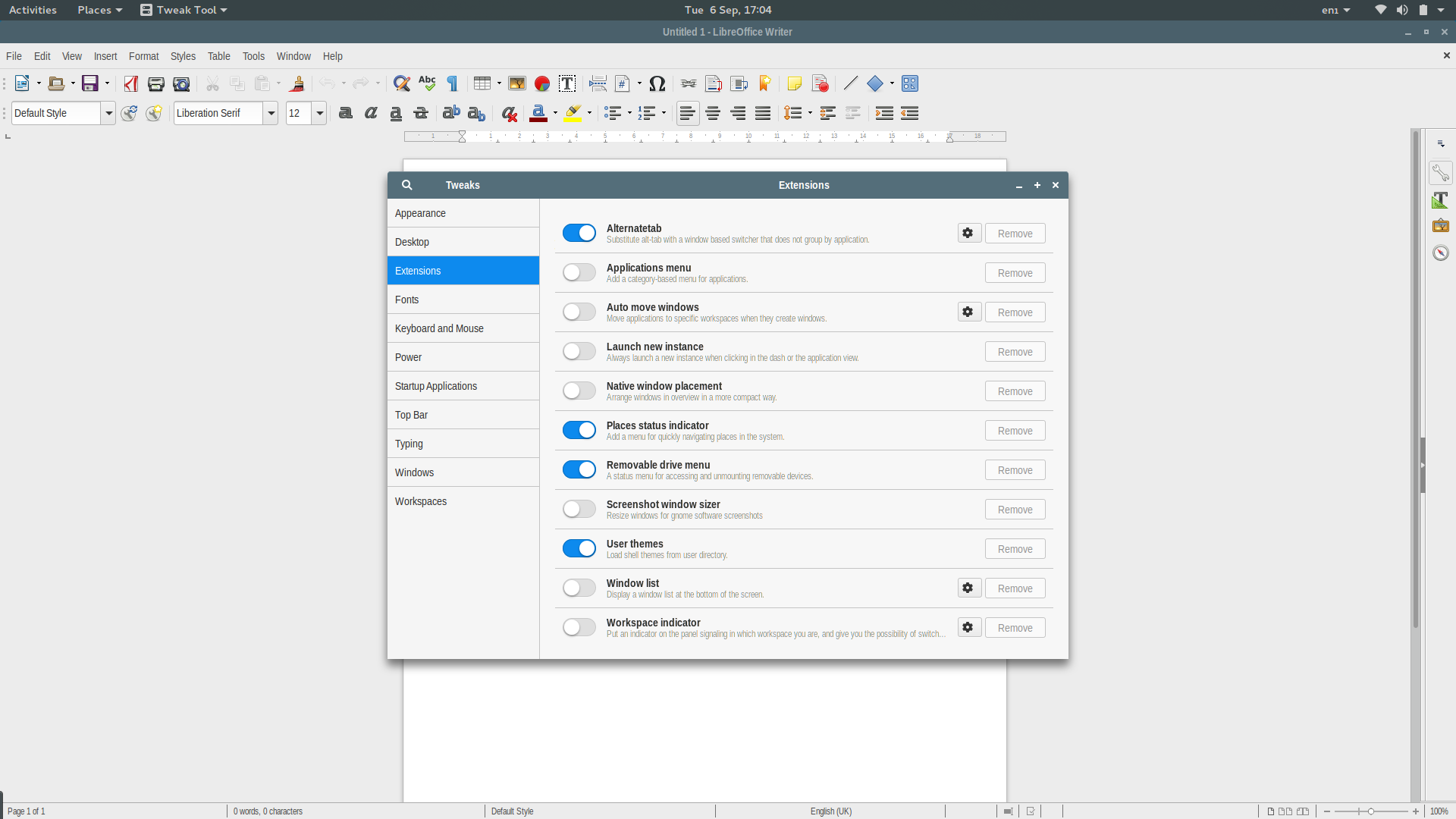
Task: Select Appearance in Tweaks sidebar
Action: 463,213
